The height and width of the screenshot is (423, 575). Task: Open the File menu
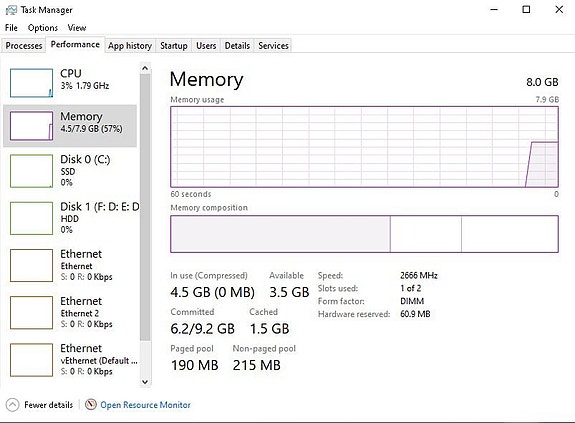coord(11,28)
